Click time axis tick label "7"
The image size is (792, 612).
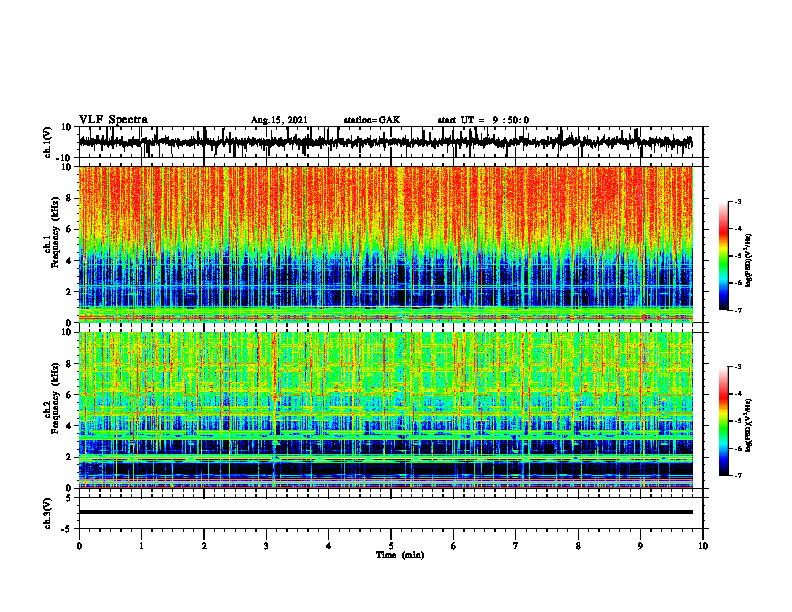[516, 546]
